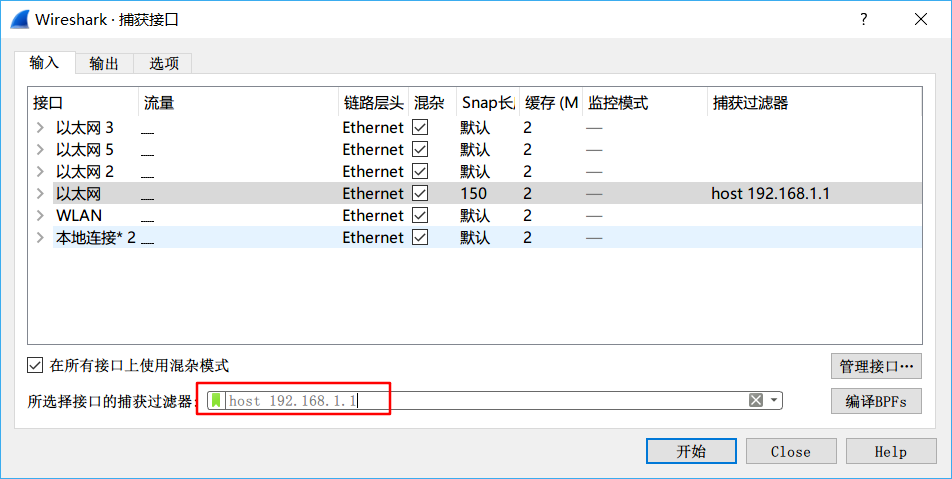Switch to the 选项 tab

(x=164, y=63)
